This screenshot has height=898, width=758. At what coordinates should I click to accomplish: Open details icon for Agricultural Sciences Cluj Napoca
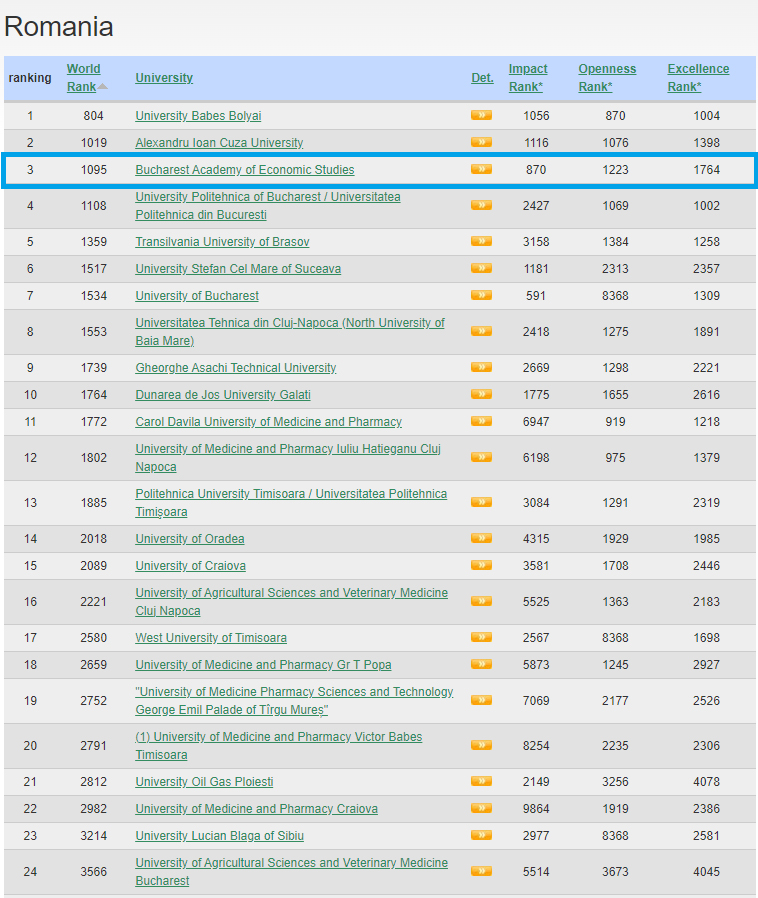[481, 601]
